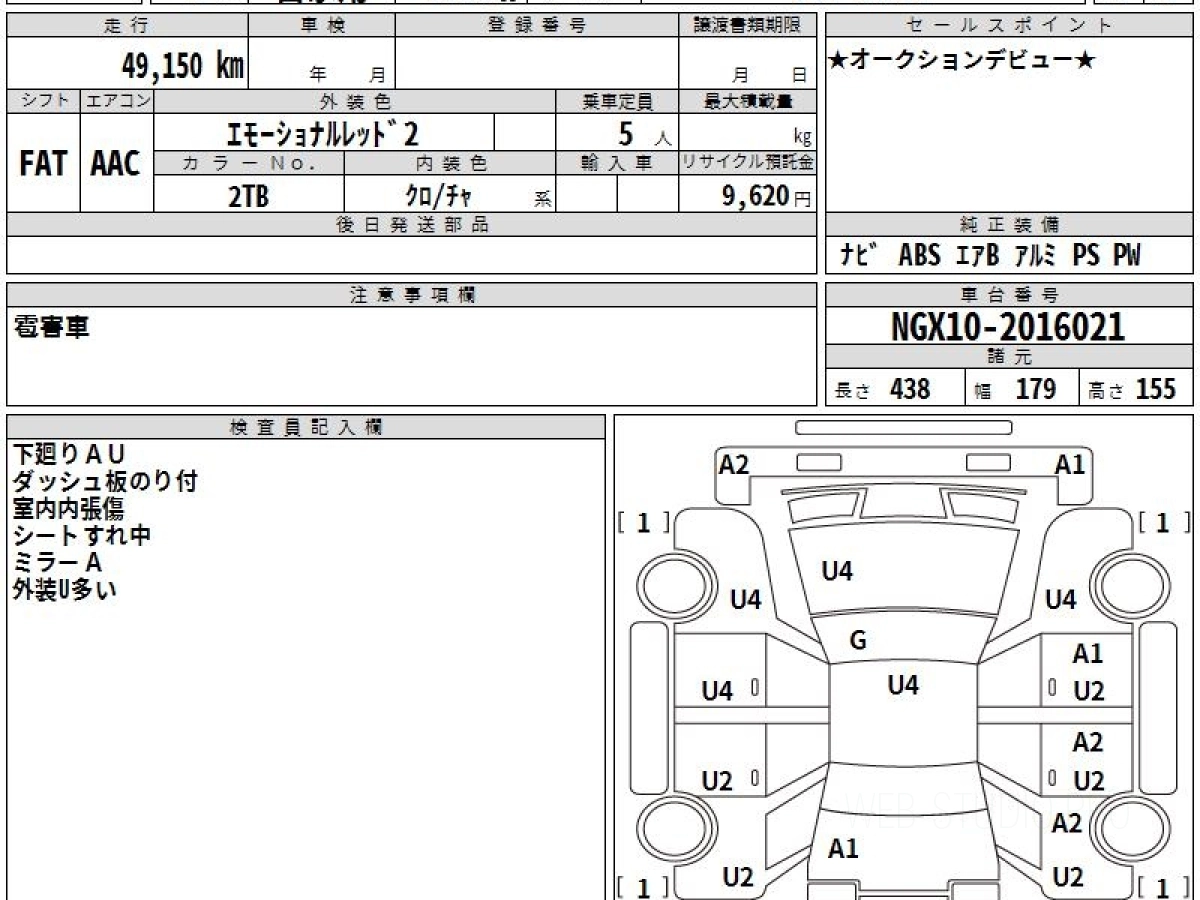Click the A1 mark on the front bumper
Viewport: 1200px width, 900px height.
(x=1071, y=464)
